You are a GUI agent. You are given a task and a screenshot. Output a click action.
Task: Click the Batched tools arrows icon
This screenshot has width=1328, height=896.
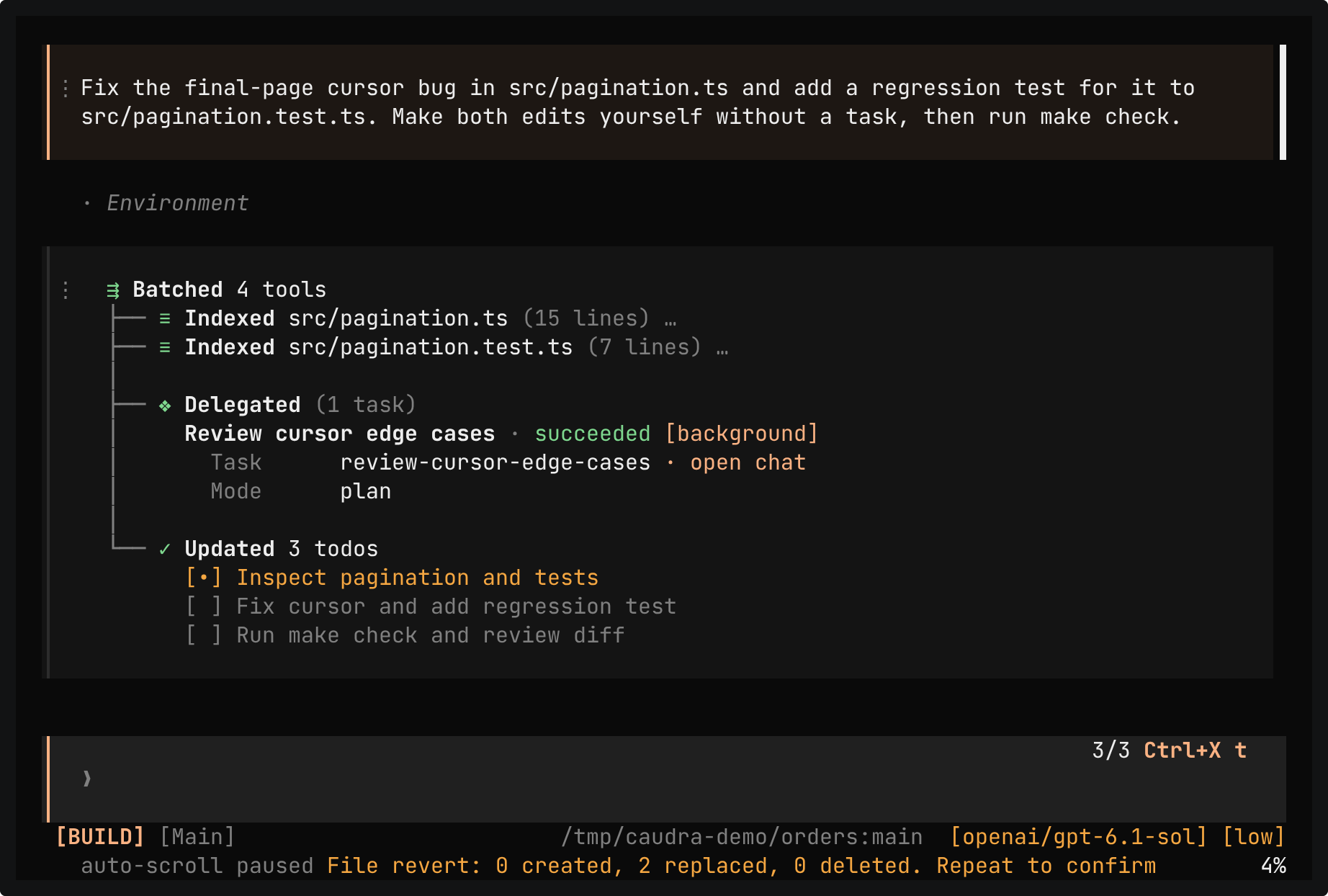[x=113, y=290]
